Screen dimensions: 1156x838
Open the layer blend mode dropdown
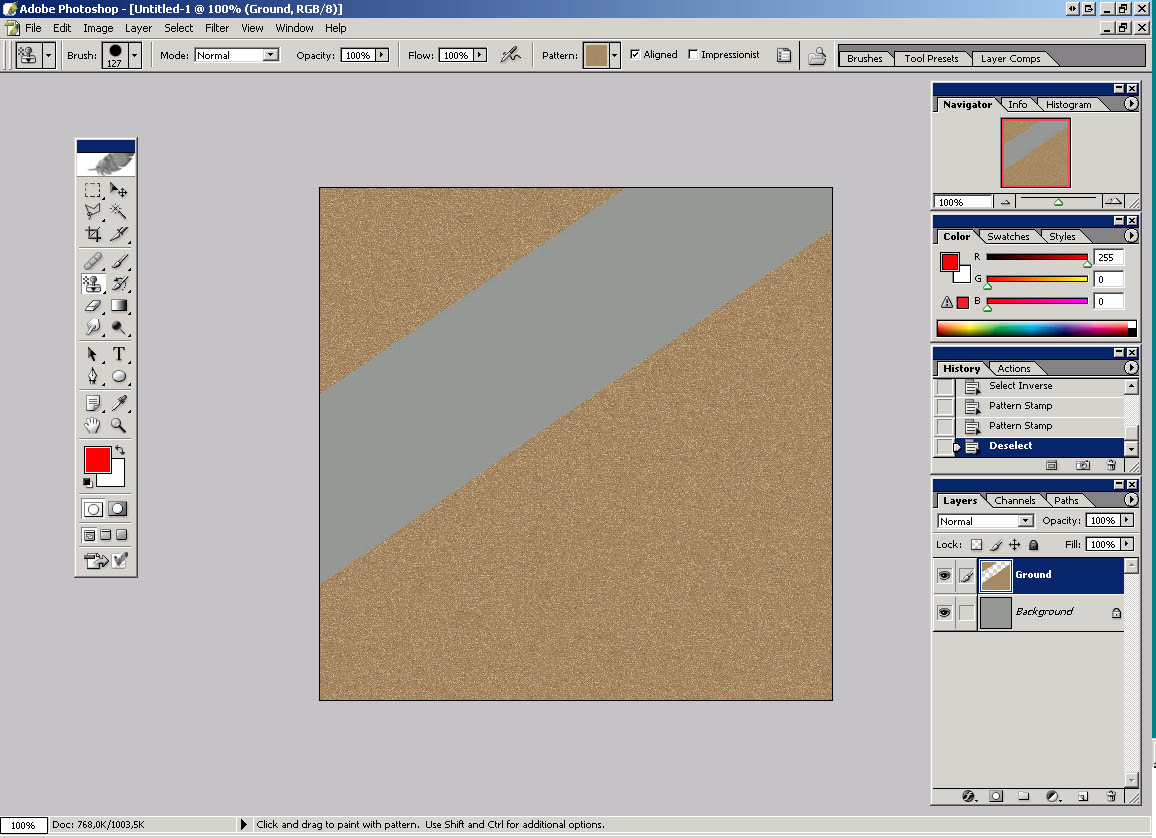[1025, 521]
